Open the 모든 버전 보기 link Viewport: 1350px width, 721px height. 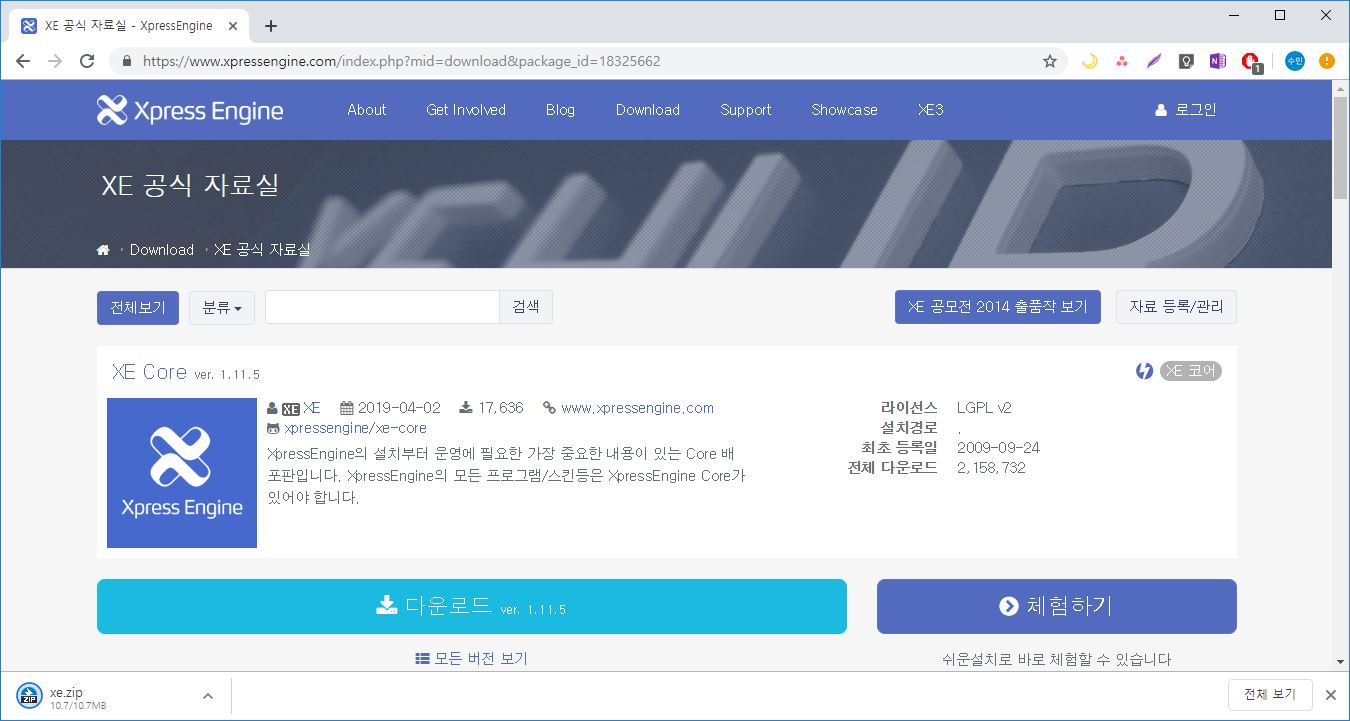pos(471,658)
